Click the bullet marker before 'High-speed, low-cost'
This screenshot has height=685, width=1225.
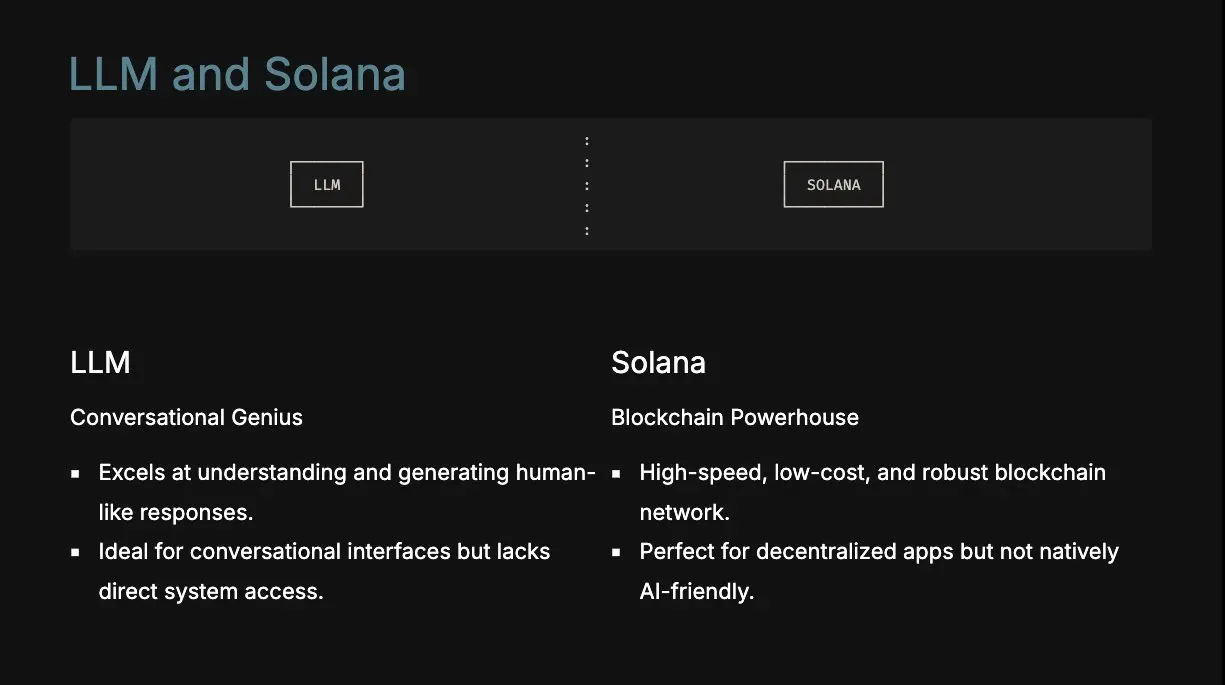pos(616,473)
